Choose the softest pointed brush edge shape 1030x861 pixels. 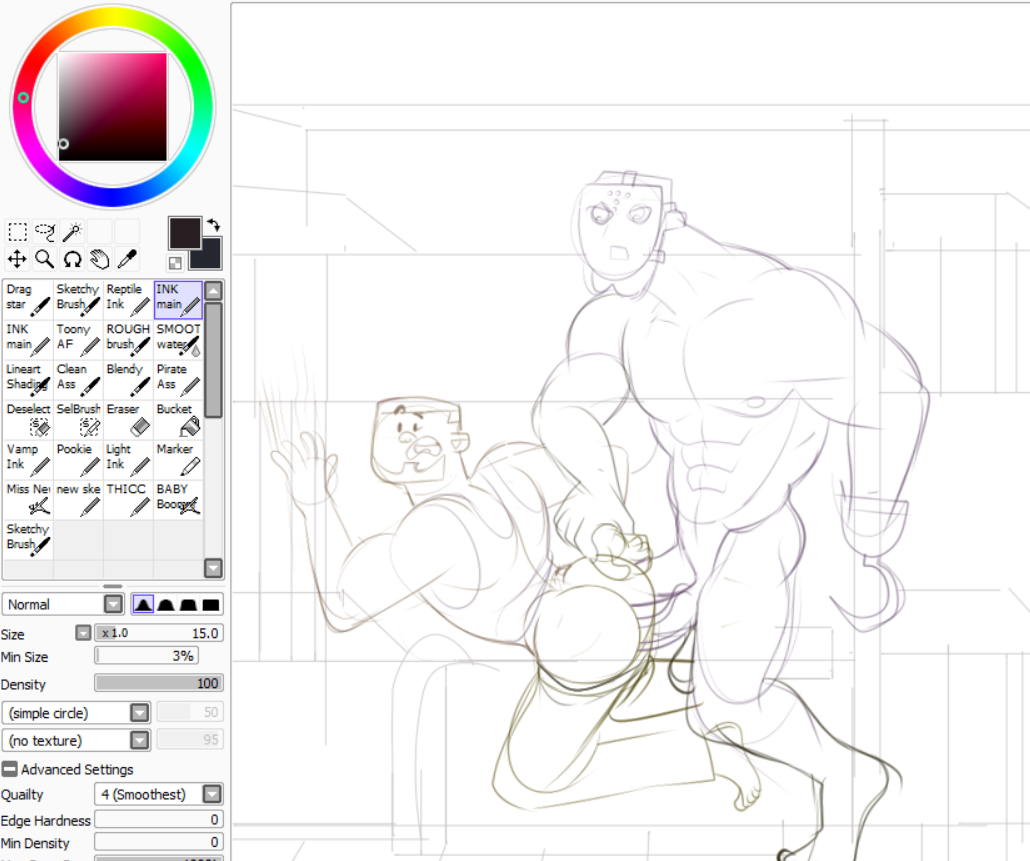coord(143,605)
